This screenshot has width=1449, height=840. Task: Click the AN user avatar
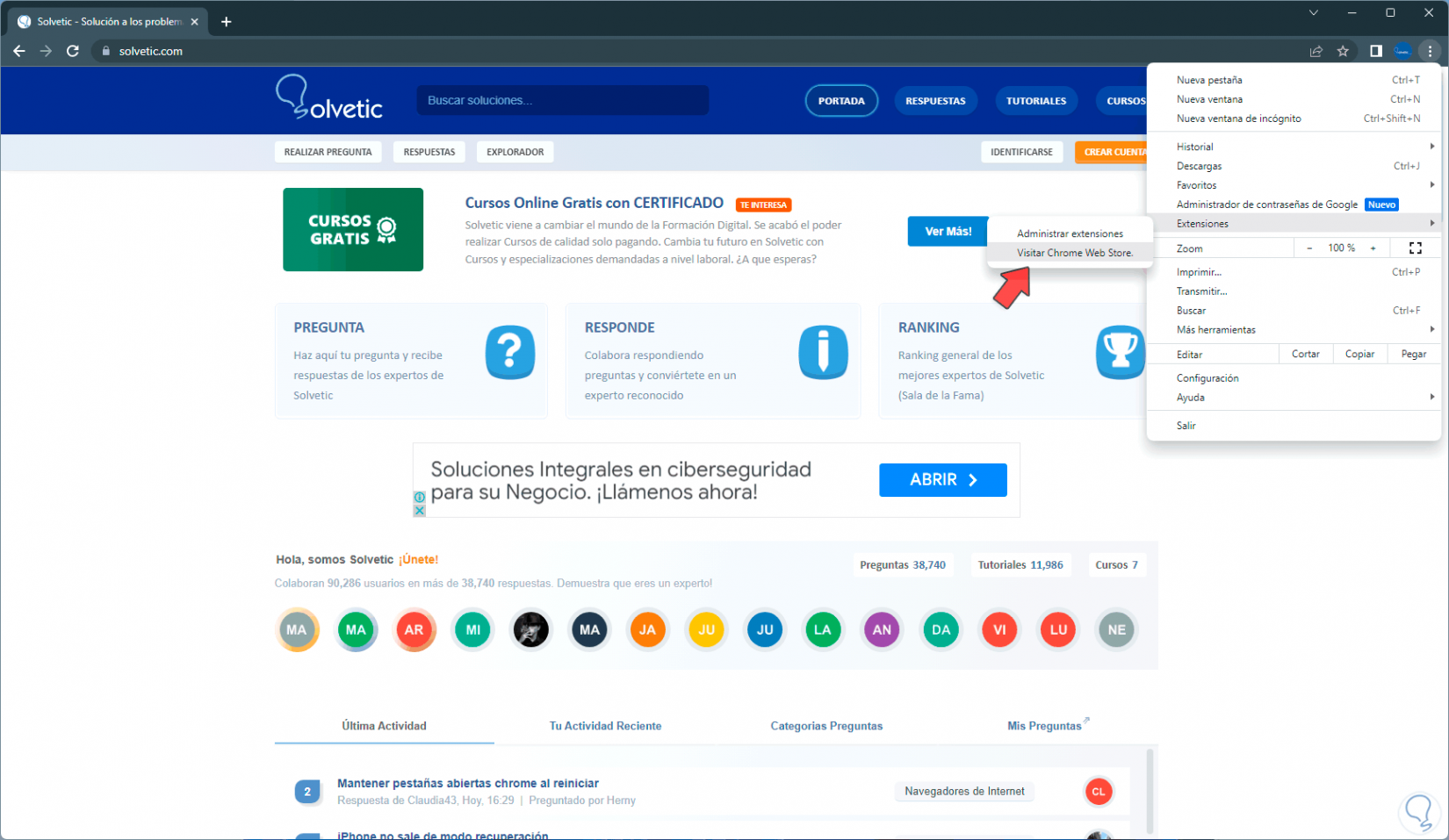[882, 629]
